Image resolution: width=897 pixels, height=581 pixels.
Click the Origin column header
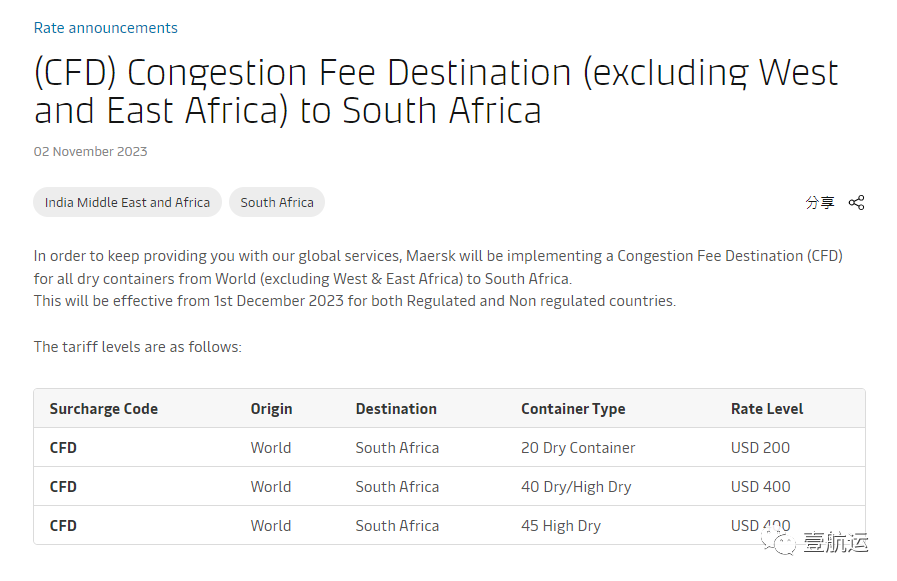click(271, 409)
